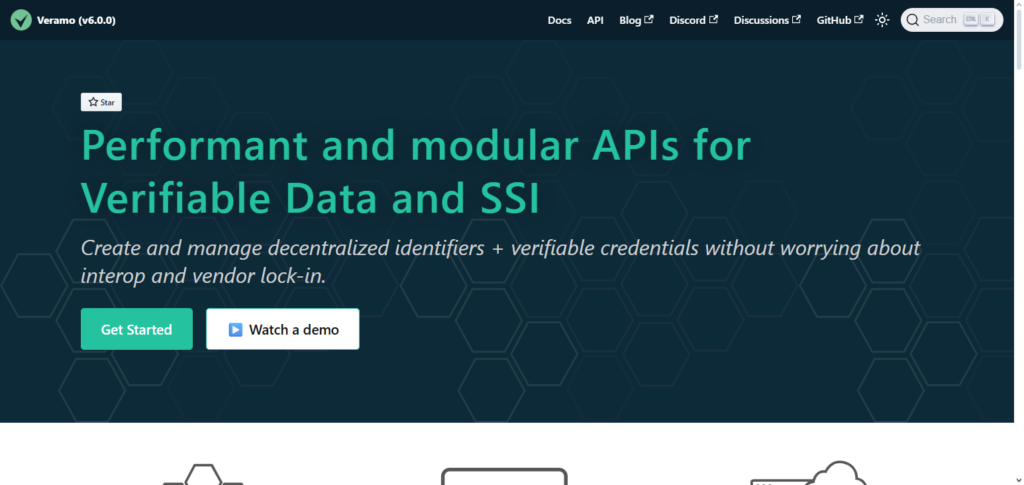Open the GitHub external link
Viewport: 1024px width, 485px height.
point(840,20)
